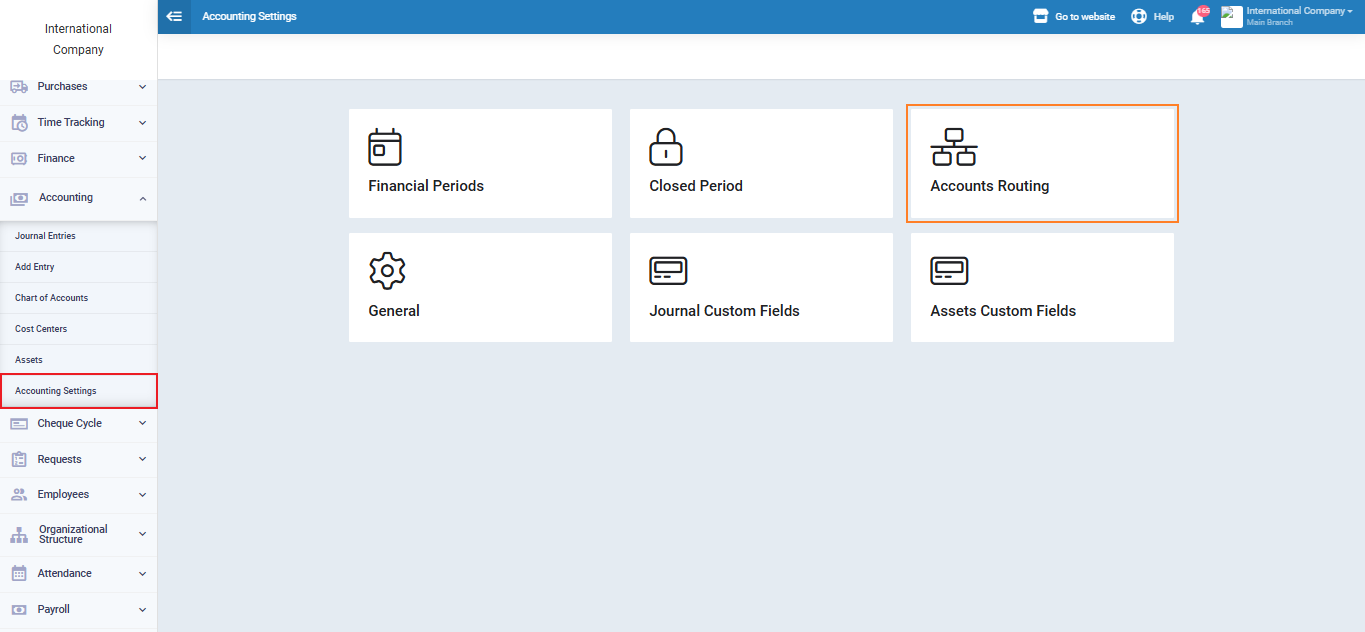Select Chart of Accounts menu item
Image resolution: width=1365 pixels, height=632 pixels.
pos(52,298)
